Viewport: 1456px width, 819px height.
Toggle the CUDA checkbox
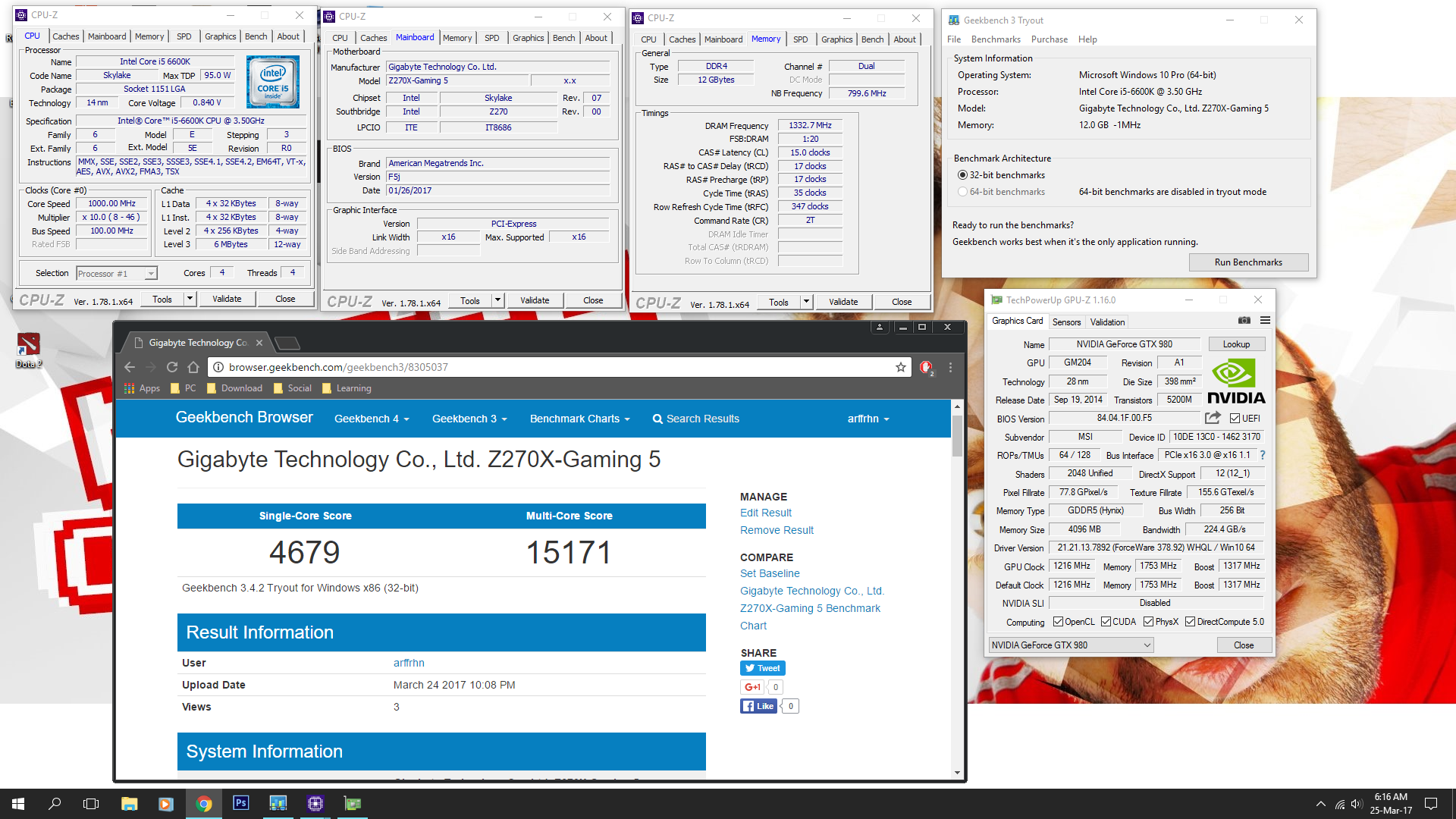click(1106, 622)
